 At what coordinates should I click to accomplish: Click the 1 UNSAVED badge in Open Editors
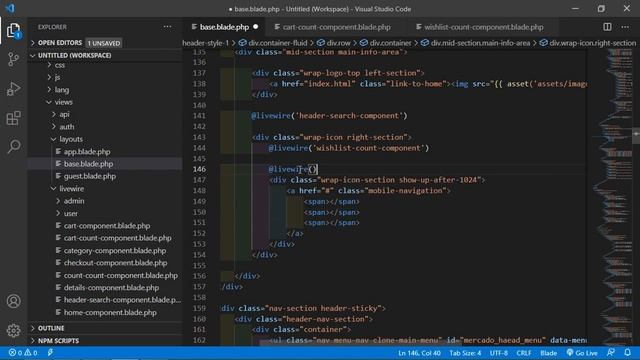tap(104, 43)
